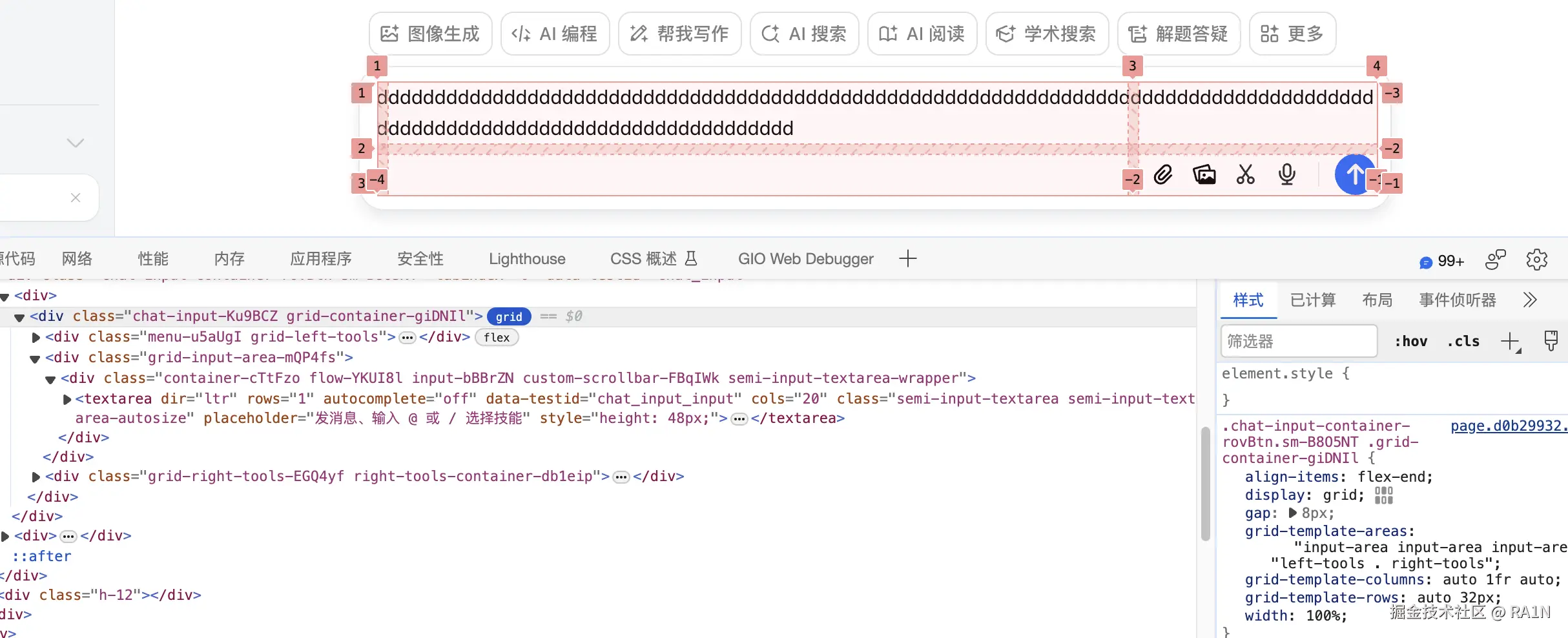Viewport: 1568px width, 638px height.
Task: Open the grid editor icon beside display: grid
Action: pyautogui.click(x=1384, y=495)
